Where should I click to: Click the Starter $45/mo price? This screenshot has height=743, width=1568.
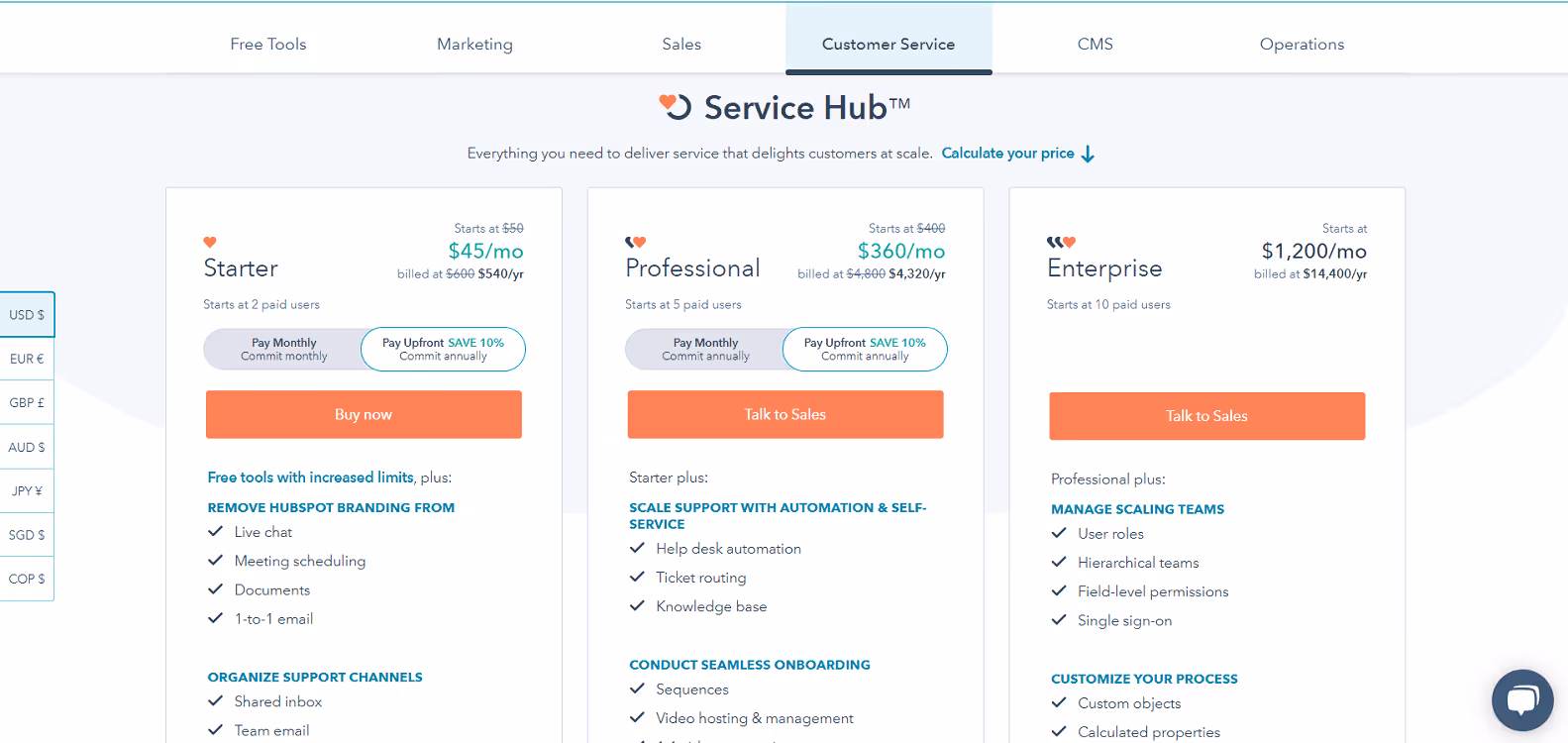point(485,252)
